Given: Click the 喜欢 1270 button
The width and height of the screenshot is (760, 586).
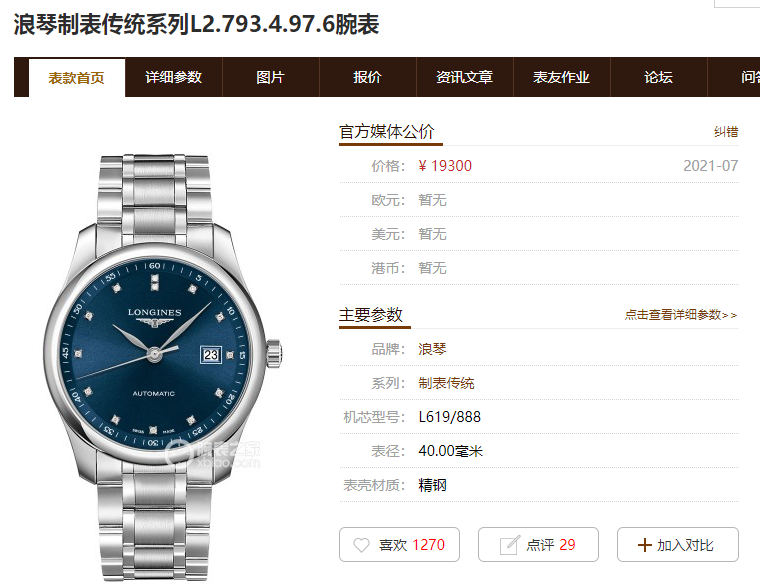Looking at the screenshot, I should point(399,545).
